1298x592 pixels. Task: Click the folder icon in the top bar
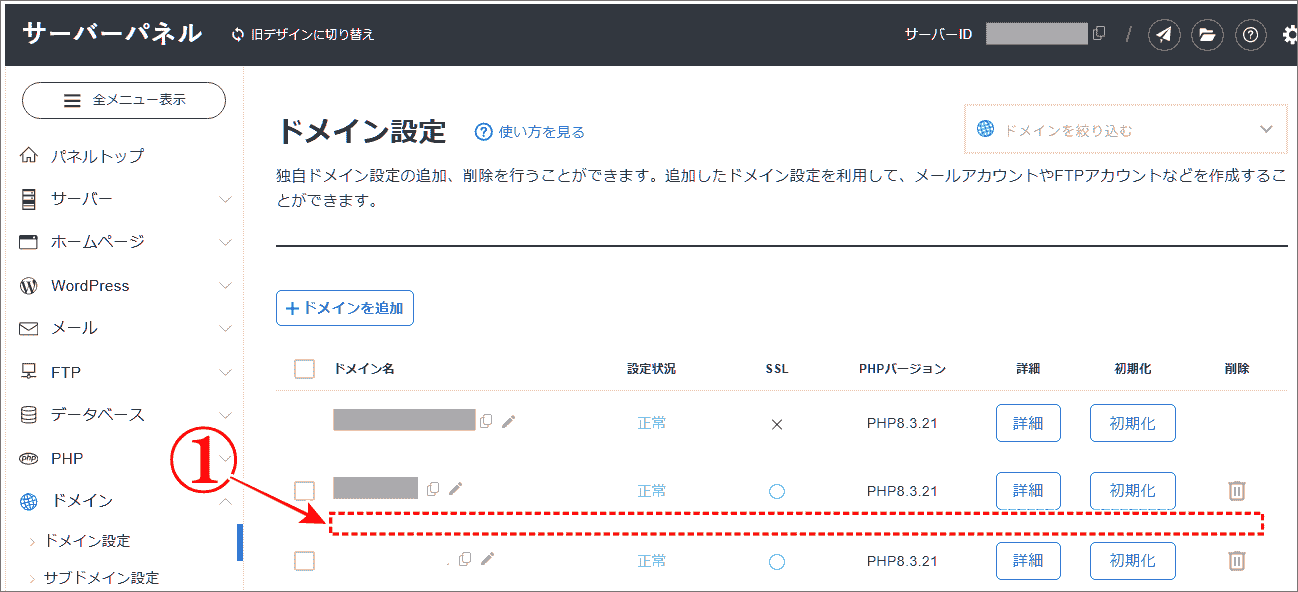1207,33
